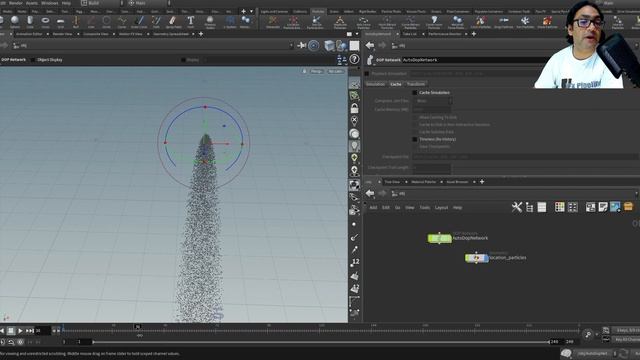
Task: Click the orange box icon in network editor
Action: tap(628, 207)
